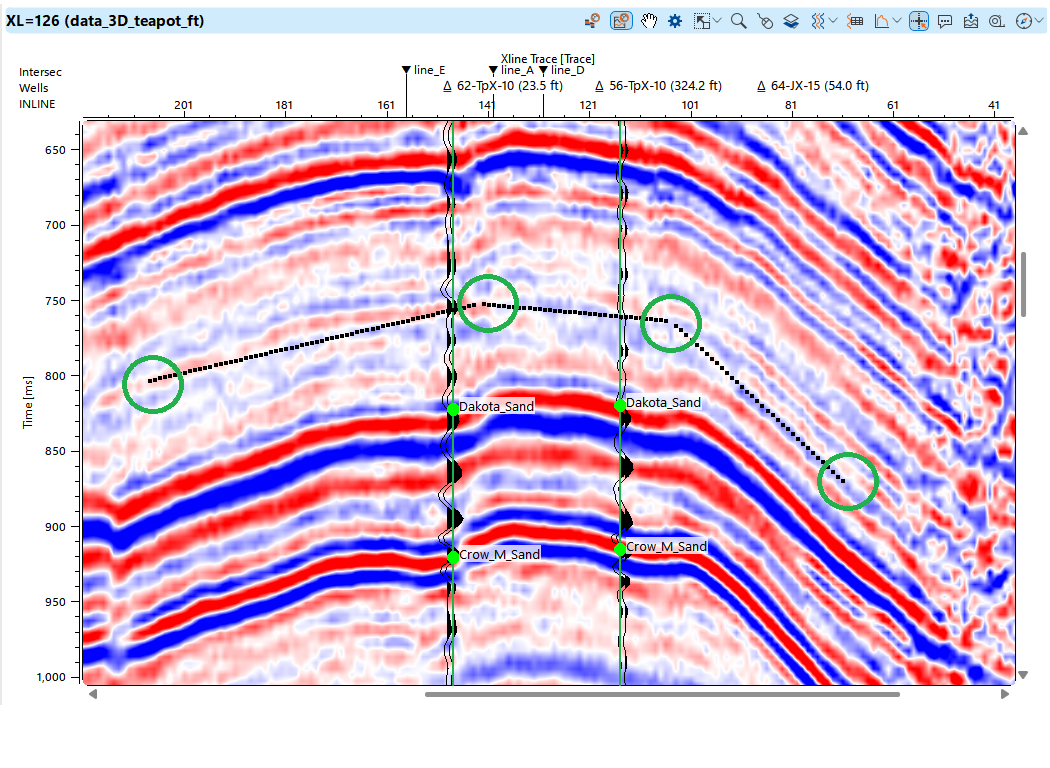1050x768 pixels.
Task: Select the pan hand tool
Action: (x=649, y=20)
